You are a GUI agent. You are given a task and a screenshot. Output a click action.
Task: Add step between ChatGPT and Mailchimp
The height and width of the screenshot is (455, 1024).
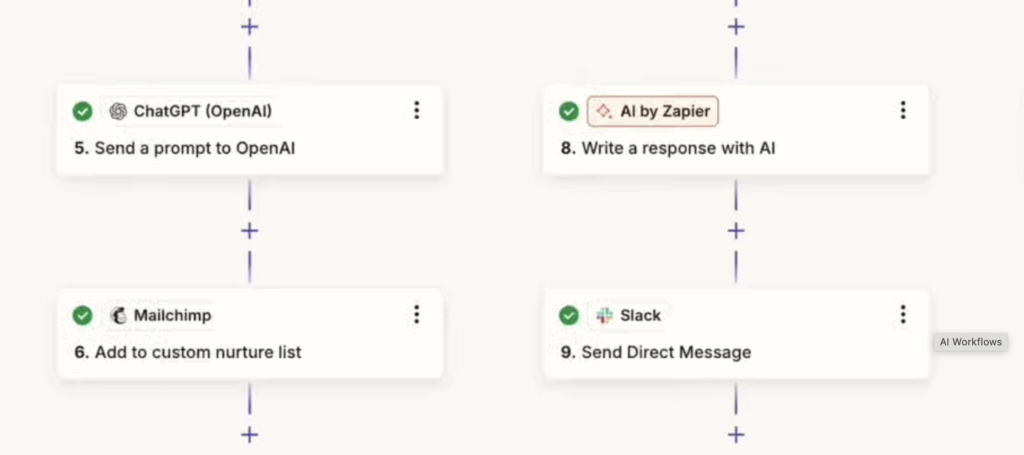coord(250,231)
